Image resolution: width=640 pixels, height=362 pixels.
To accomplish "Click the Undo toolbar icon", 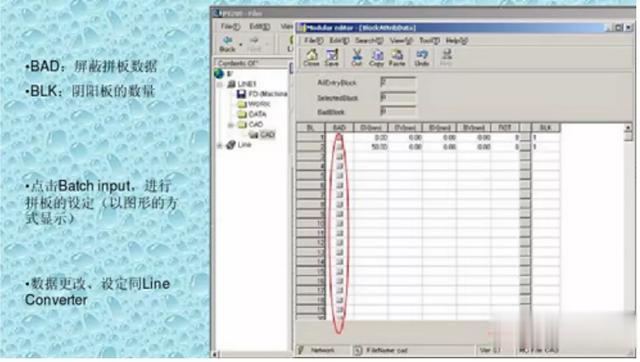I will click(422, 57).
